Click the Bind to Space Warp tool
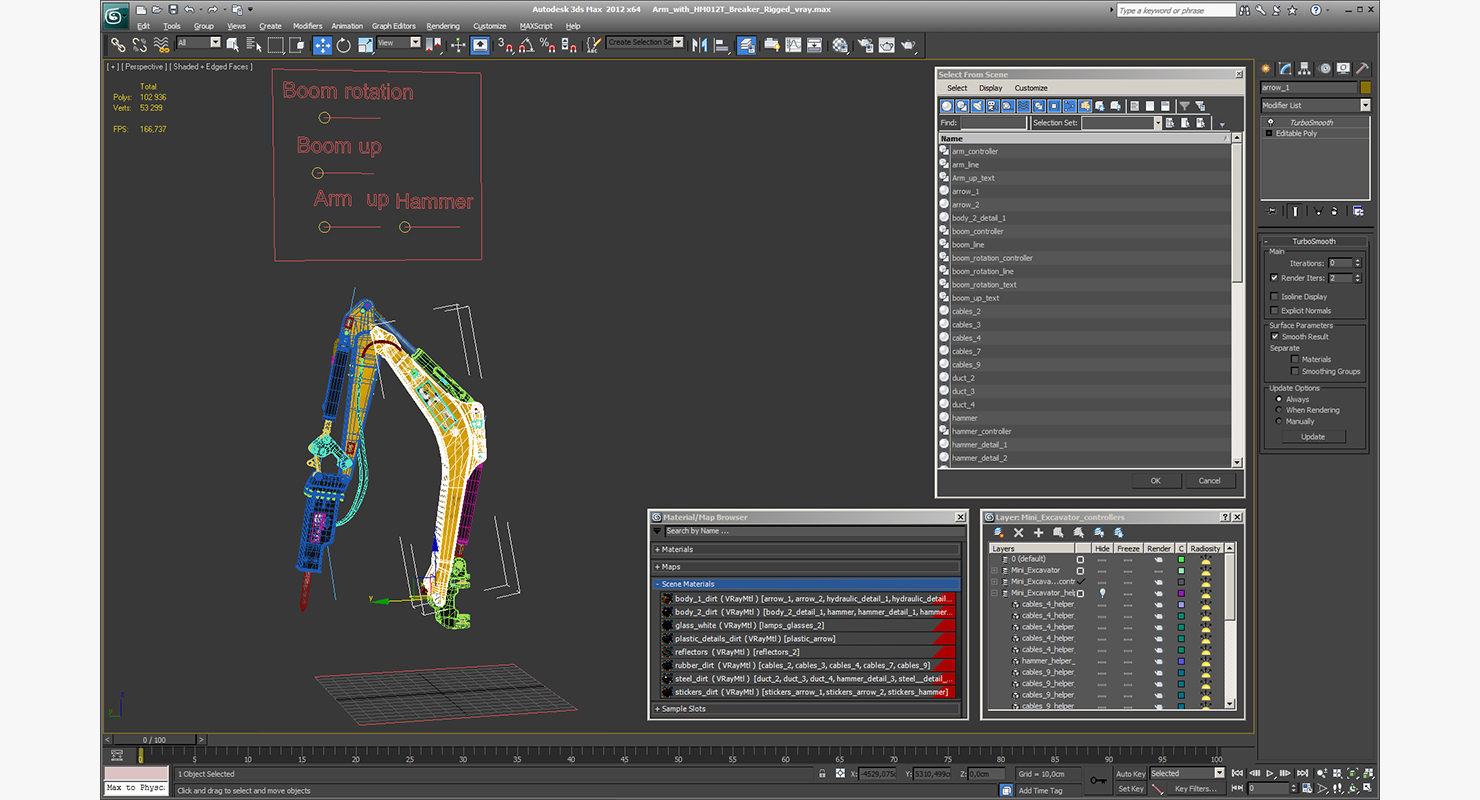This screenshot has height=800, width=1480. (x=160, y=45)
